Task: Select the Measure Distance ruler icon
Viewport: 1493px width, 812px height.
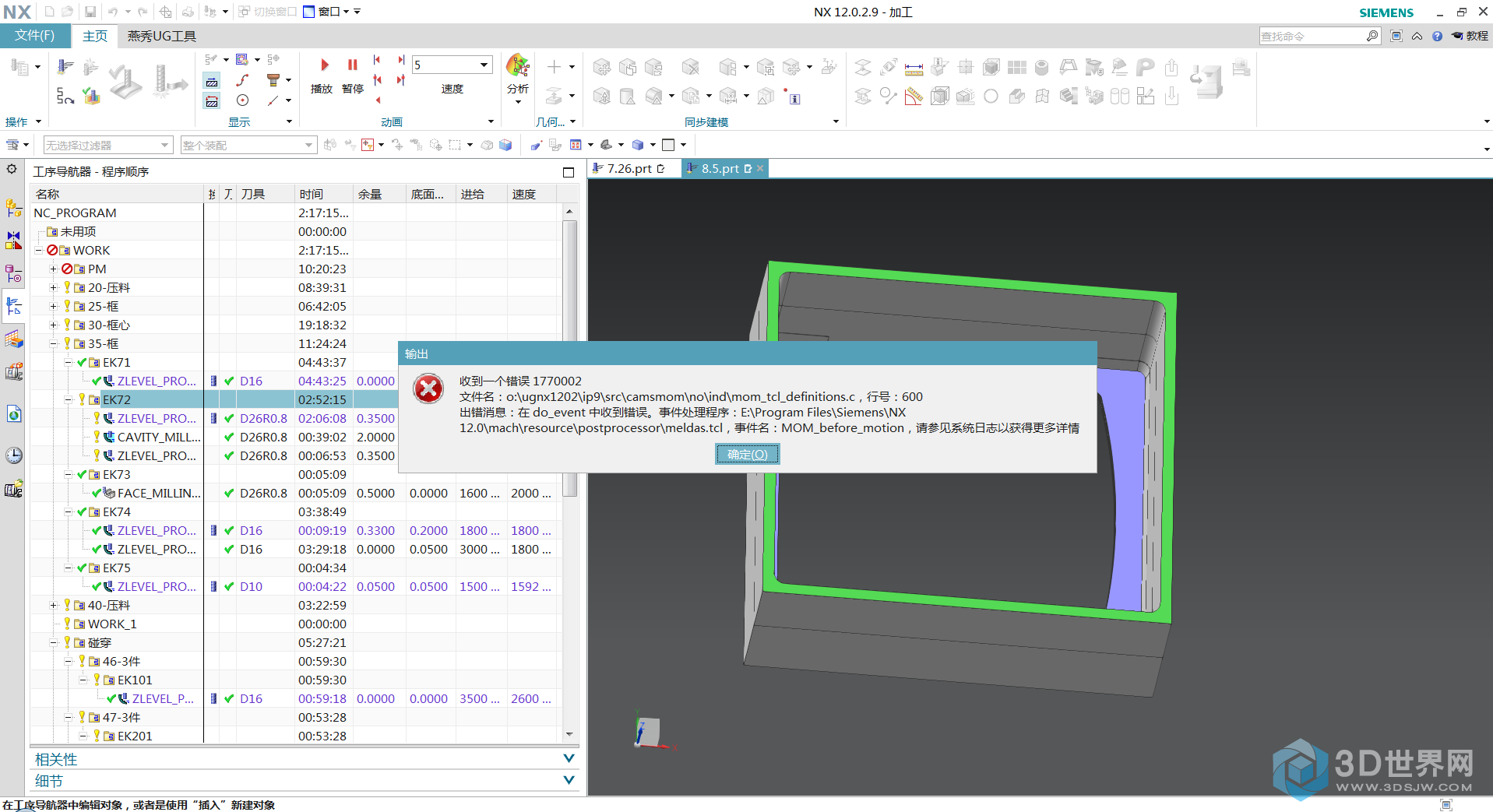Action: point(914,69)
